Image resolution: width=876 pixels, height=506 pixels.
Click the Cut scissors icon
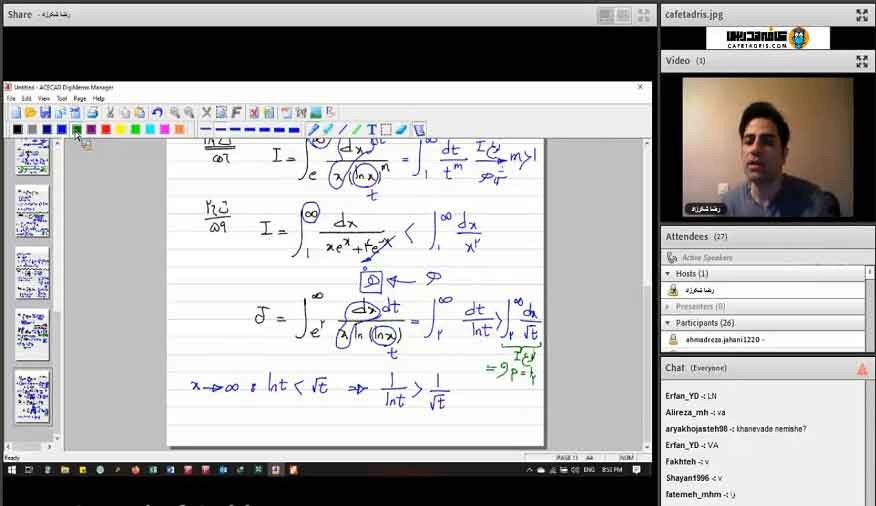tap(110, 113)
